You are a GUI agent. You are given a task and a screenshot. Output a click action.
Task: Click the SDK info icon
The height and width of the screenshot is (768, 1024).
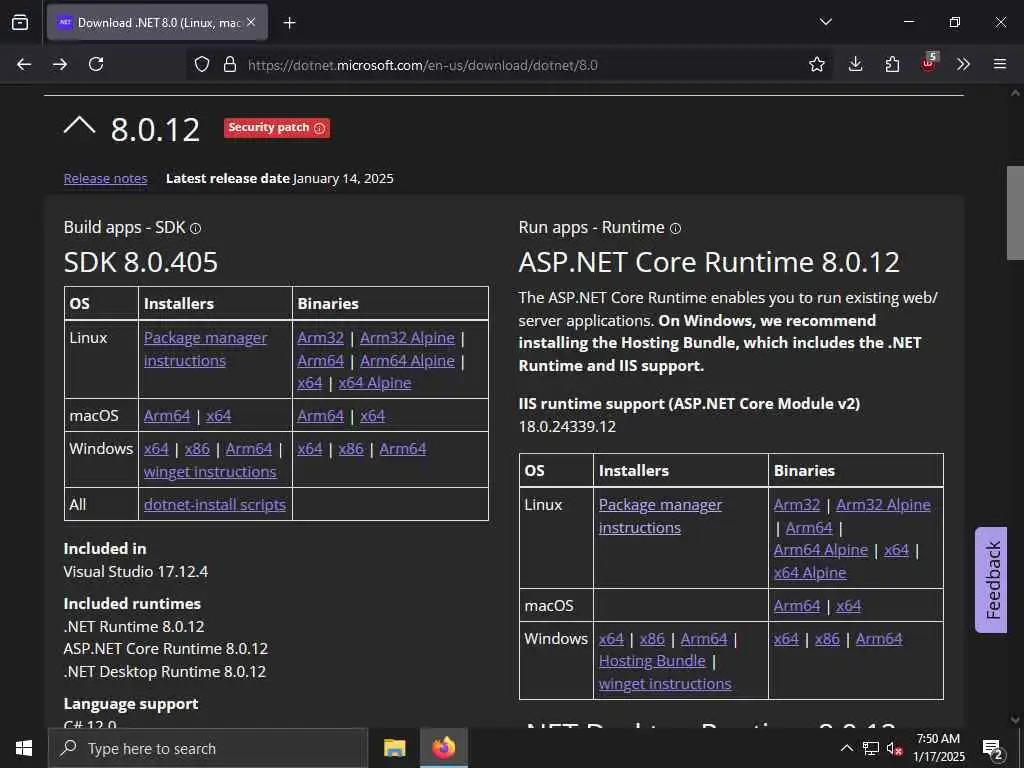tap(195, 228)
